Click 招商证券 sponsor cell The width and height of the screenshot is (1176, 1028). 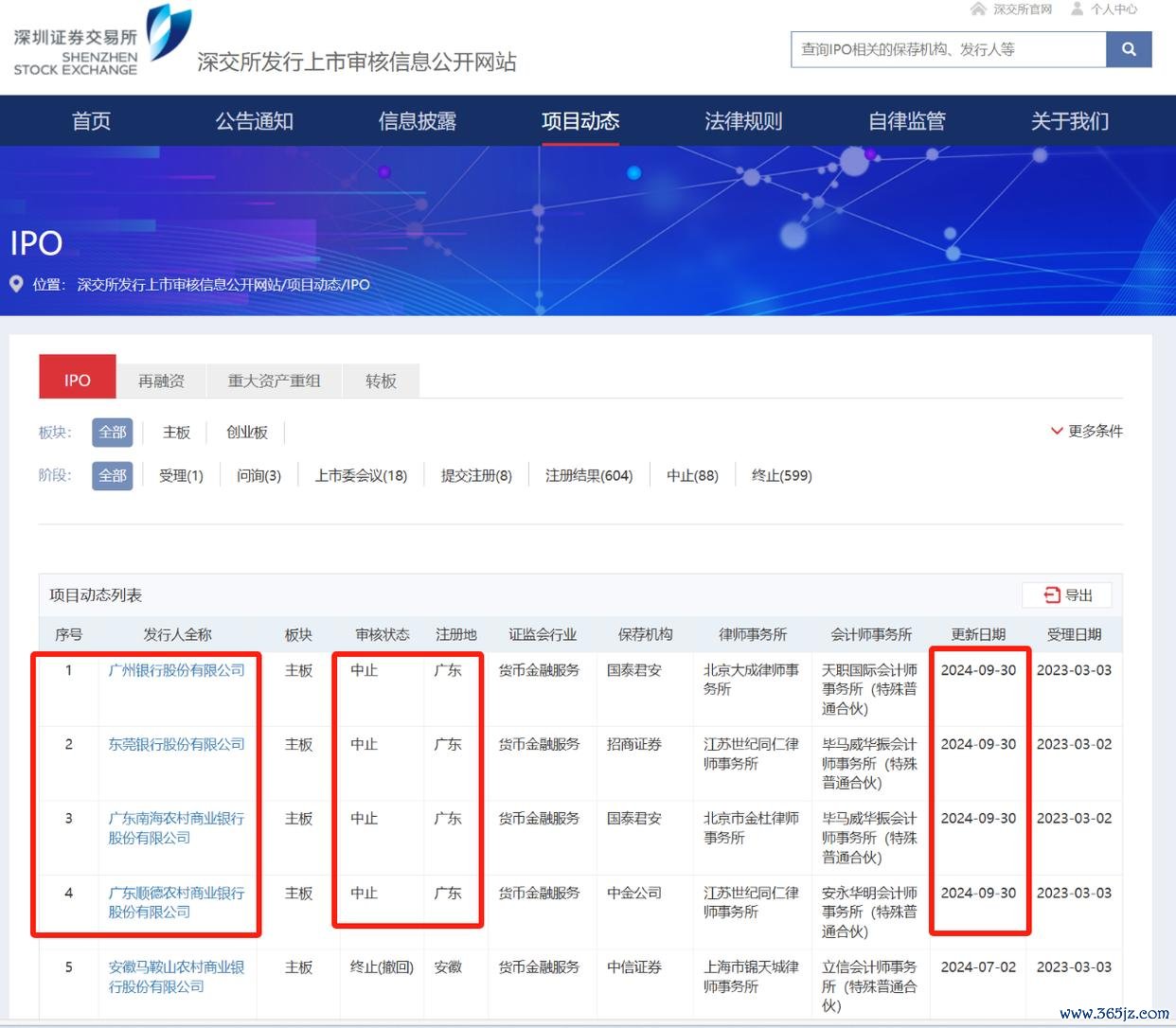634,744
